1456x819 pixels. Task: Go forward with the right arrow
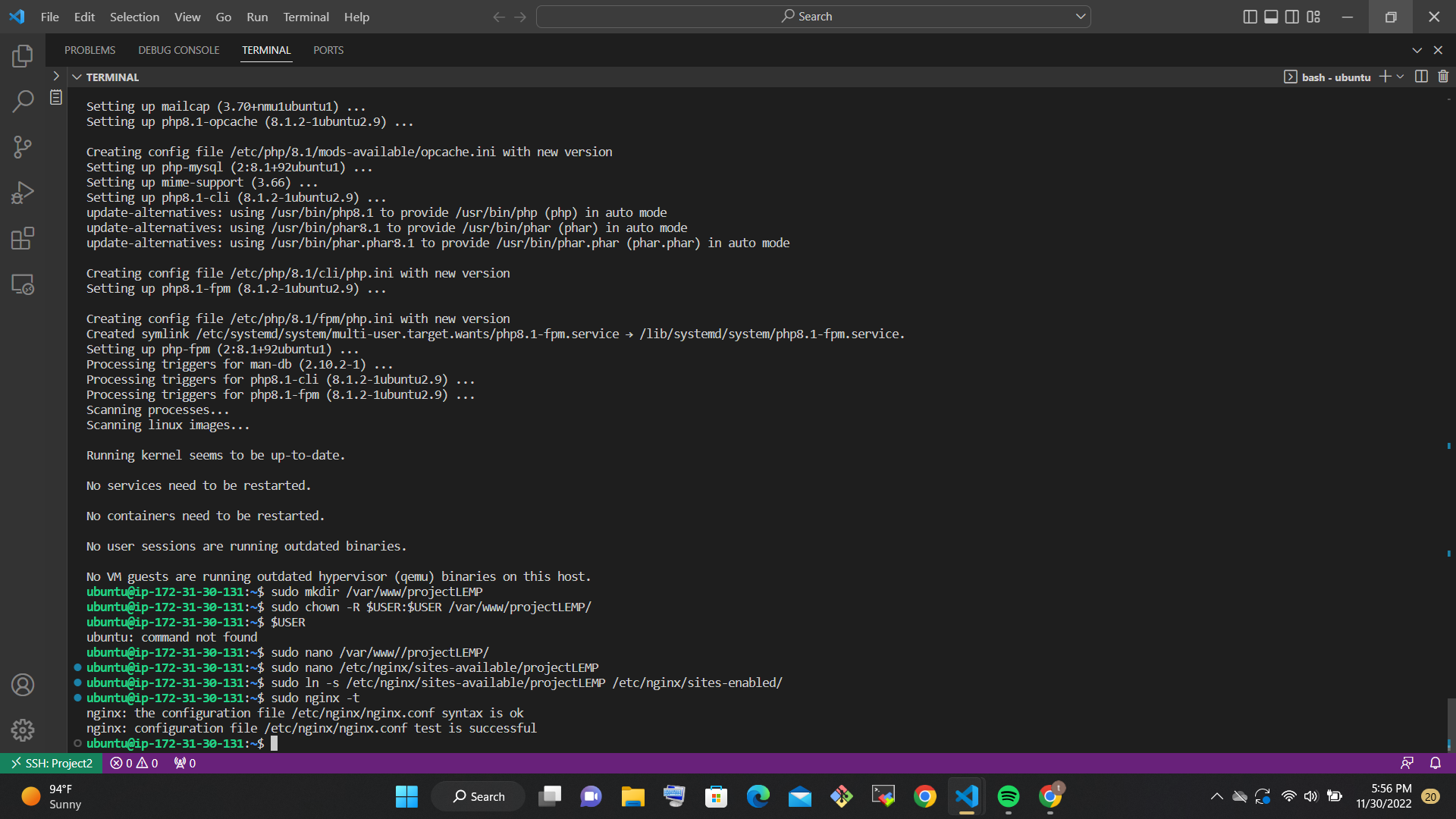click(520, 17)
